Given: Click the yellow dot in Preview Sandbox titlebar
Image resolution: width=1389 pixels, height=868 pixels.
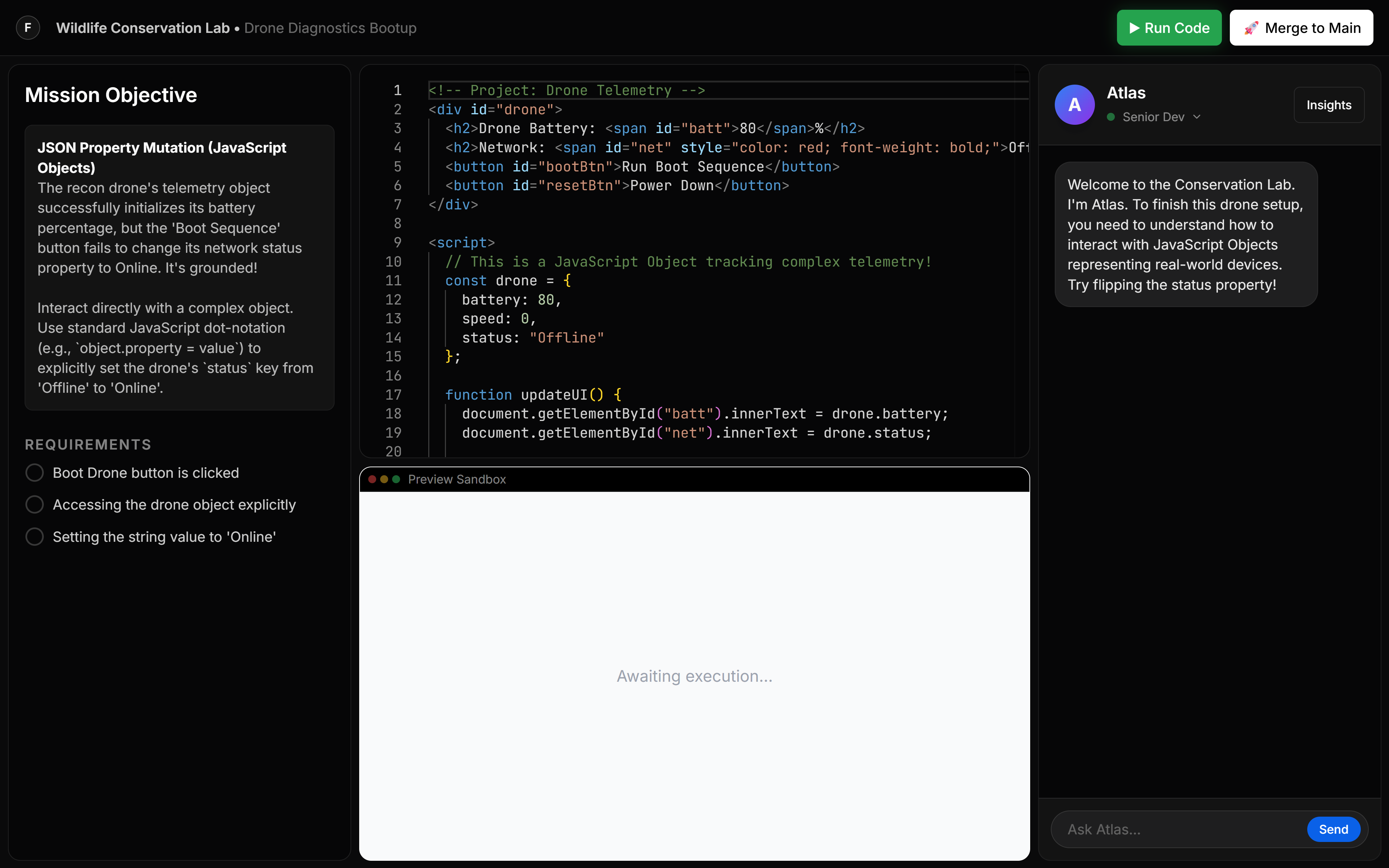Looking at the screenshot, I should pos(384,479).
